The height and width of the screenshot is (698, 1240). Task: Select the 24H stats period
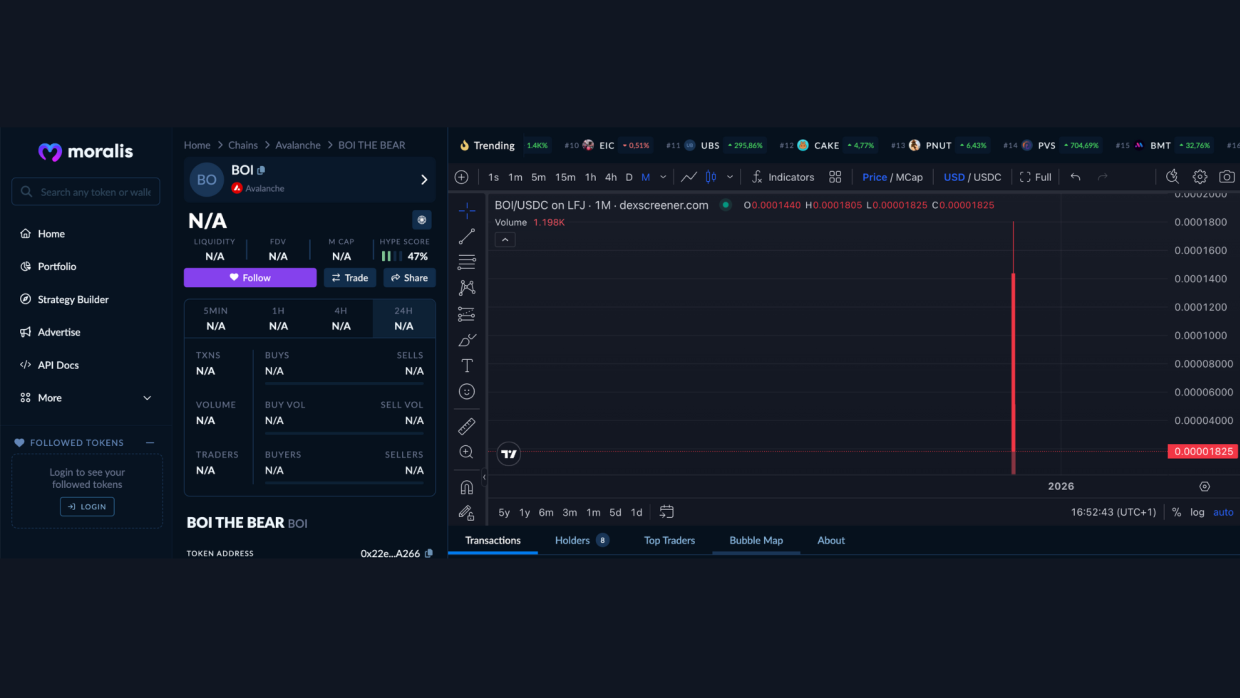tap(404, 318)
